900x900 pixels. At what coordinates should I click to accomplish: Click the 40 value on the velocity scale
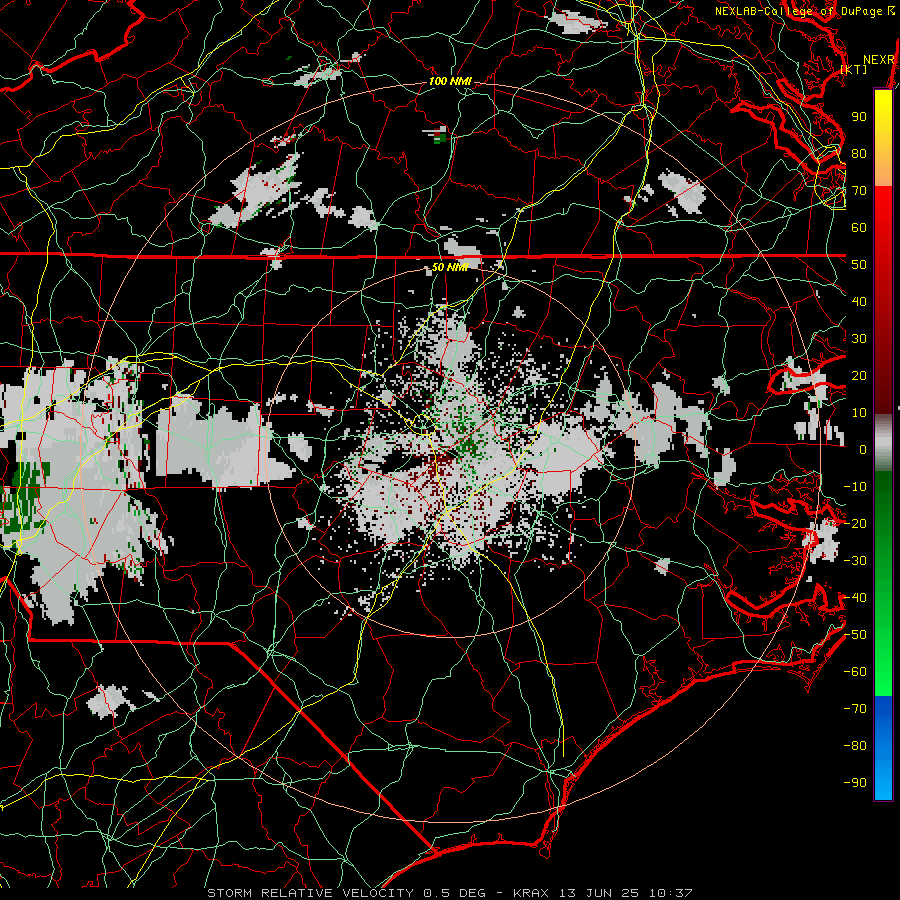[859, 301]
